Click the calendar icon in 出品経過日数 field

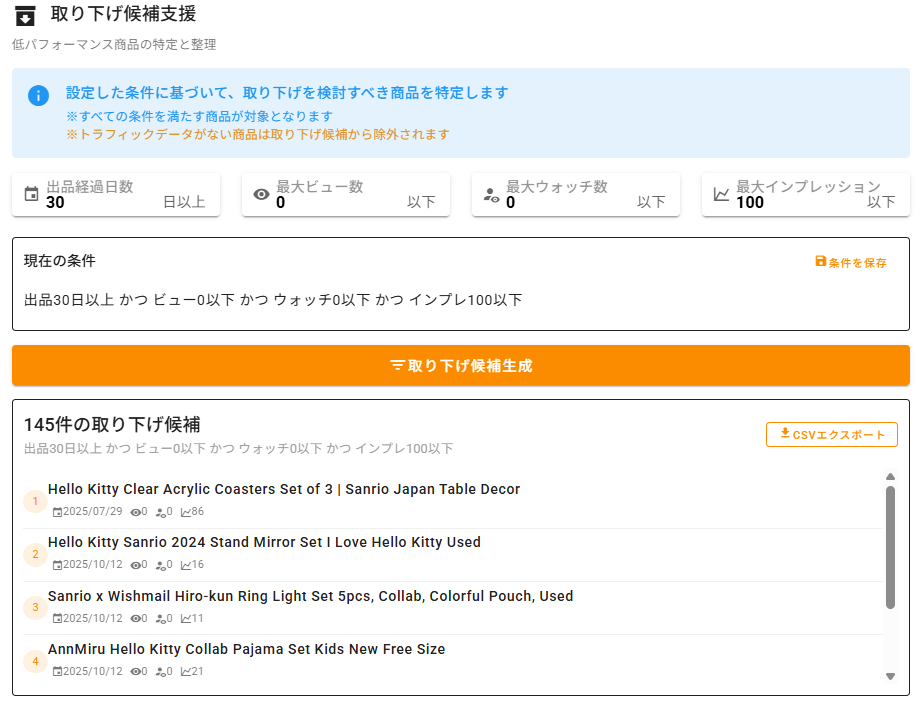point(31,194)
